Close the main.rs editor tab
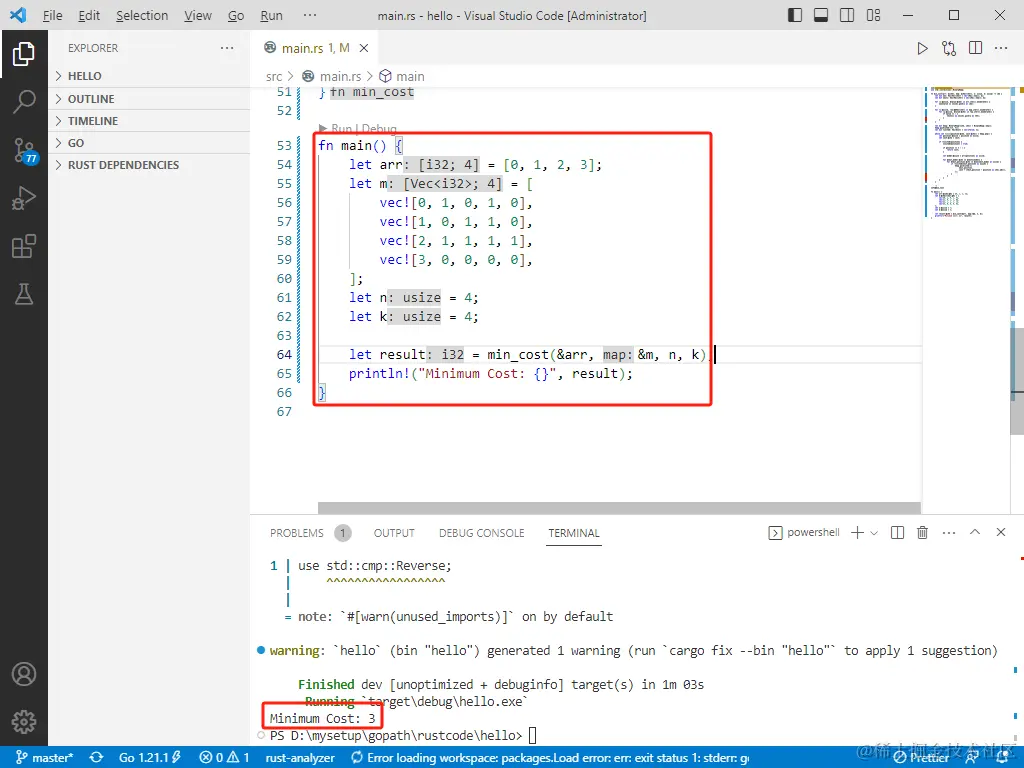 click(x=364, y=48)
